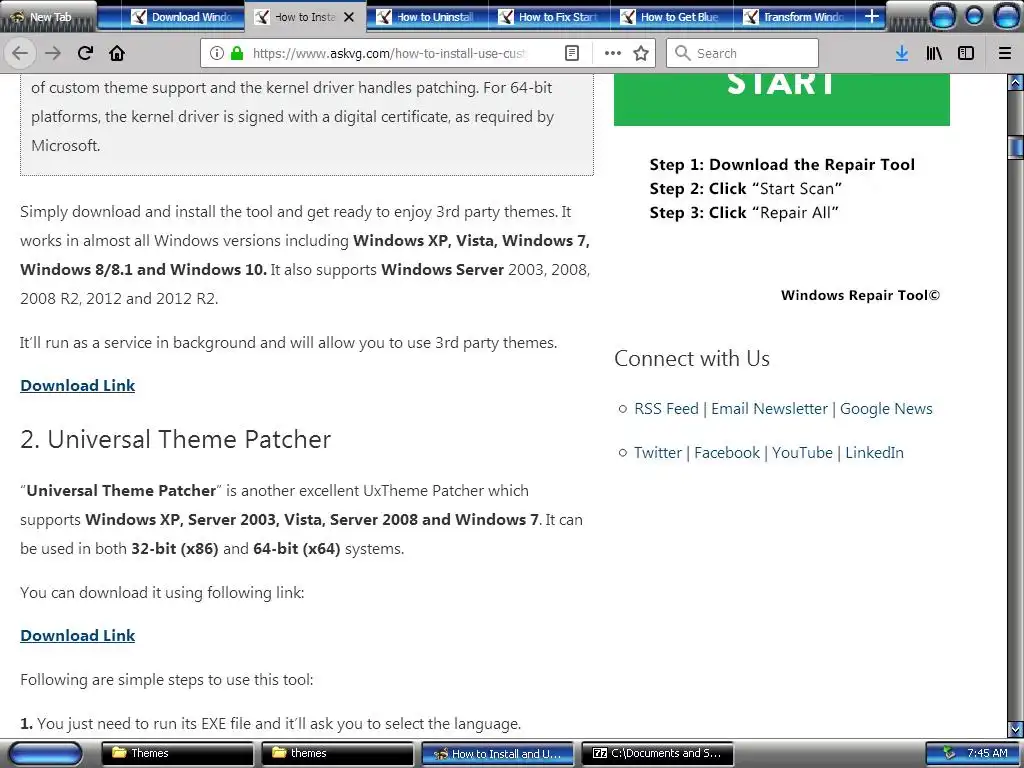Click the scrollbar up arrow
The image size is (1024, 768).
pos(1016,82)
